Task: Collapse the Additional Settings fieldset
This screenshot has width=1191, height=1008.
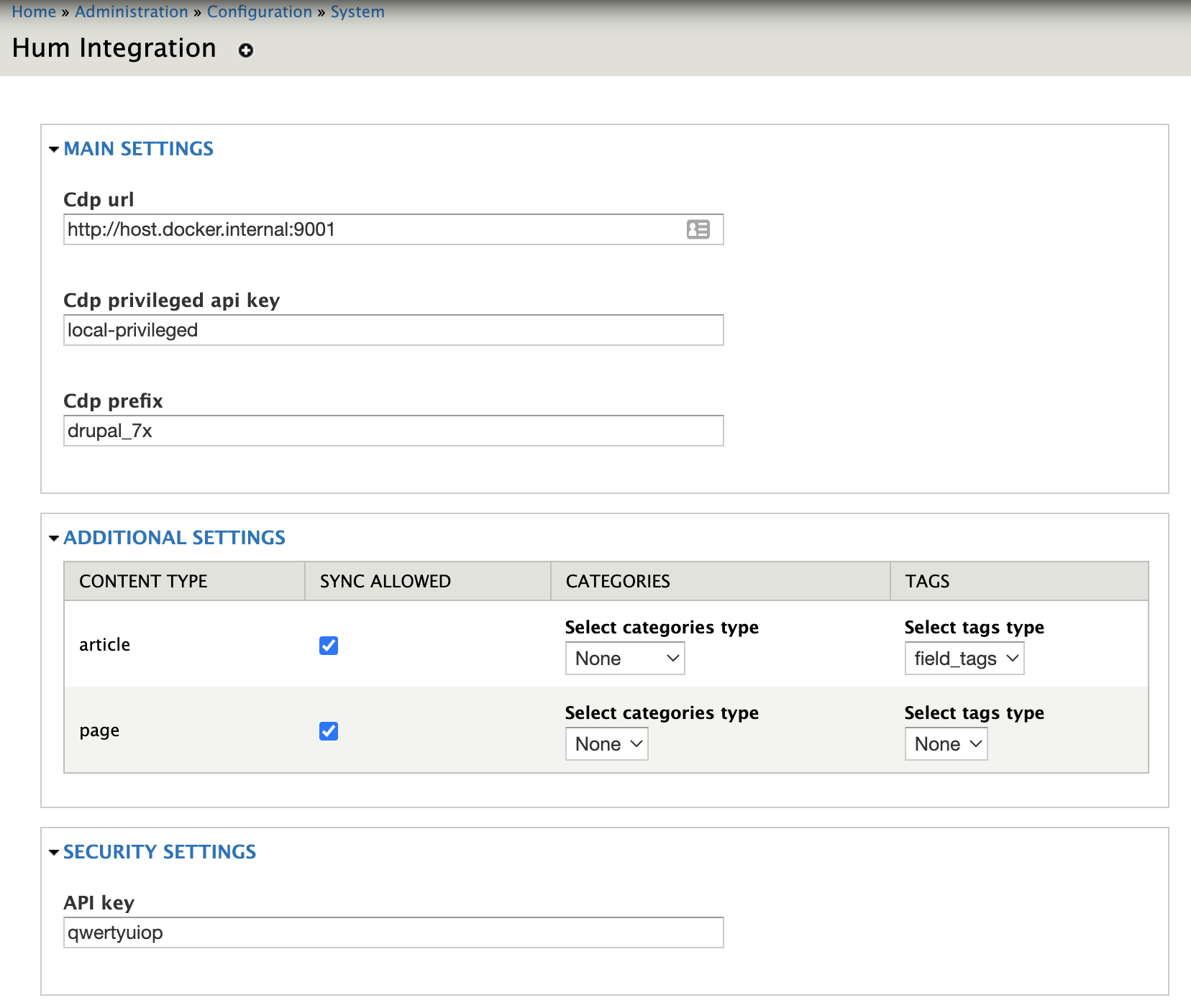Action: (174, 538)
